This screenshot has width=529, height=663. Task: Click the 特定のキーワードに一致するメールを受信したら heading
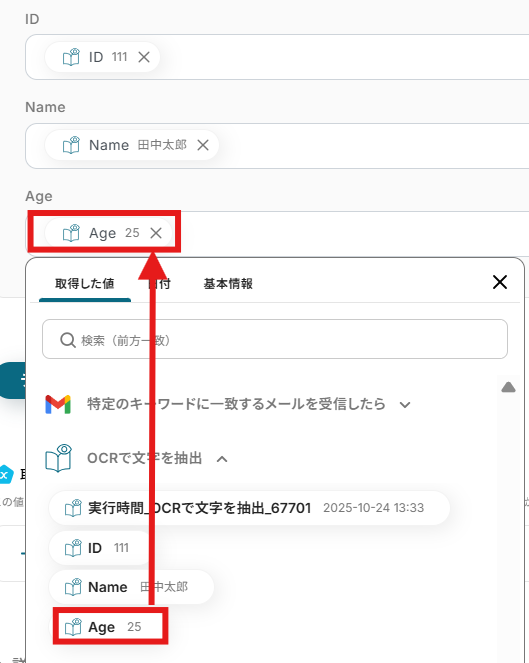tap(236, 404)
